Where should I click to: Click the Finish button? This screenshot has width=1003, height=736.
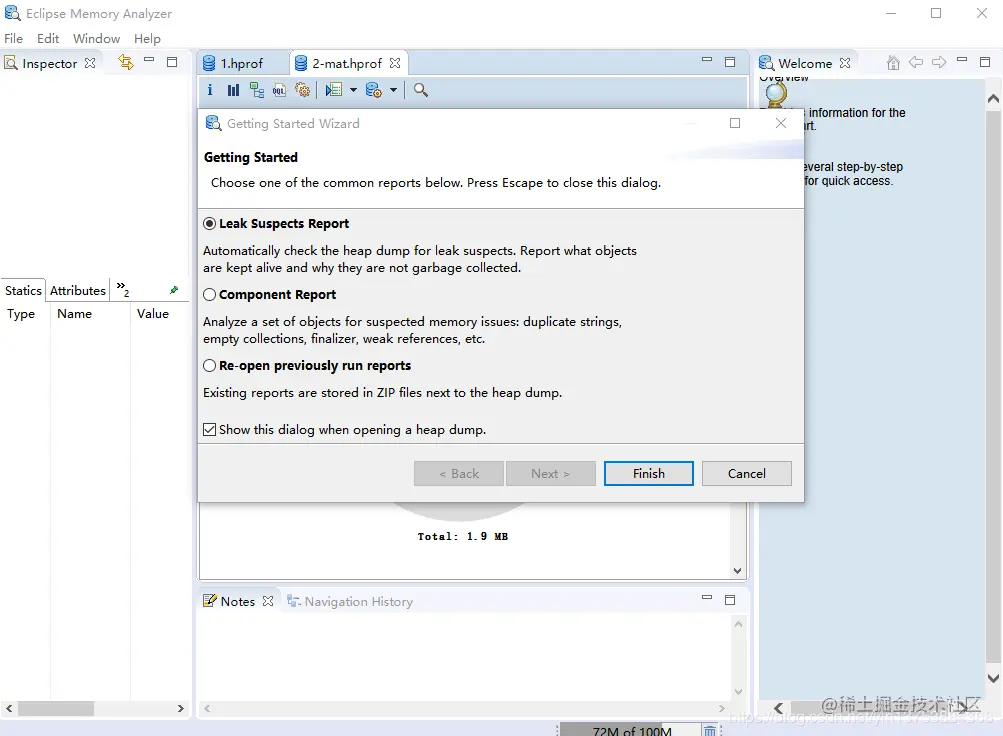(x=649, y=473)
